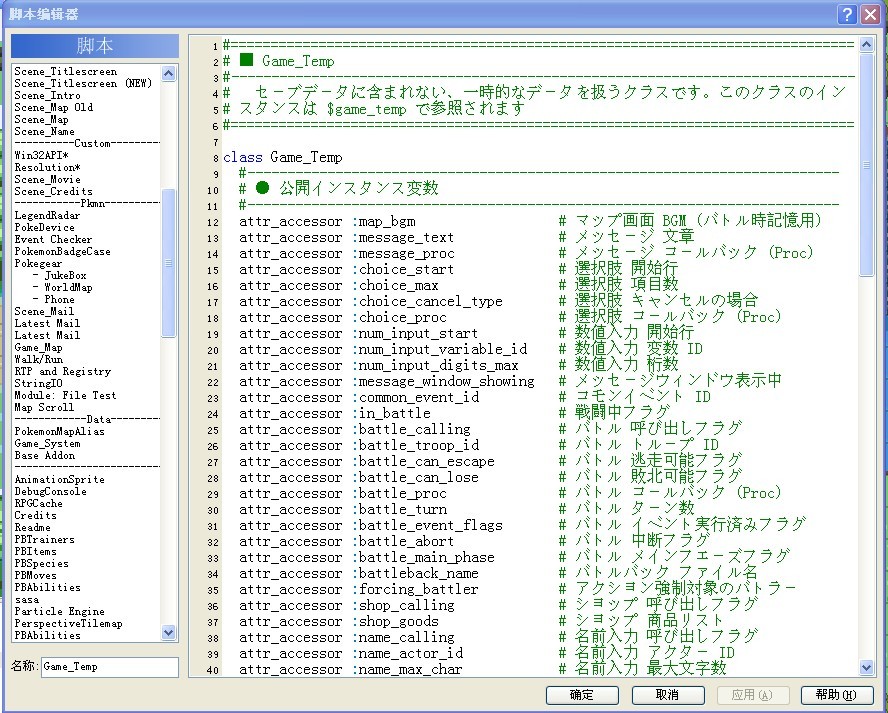The image size is (888, 713).
Task: Open RTP and Registry script
Action: [x=62, y=372]
